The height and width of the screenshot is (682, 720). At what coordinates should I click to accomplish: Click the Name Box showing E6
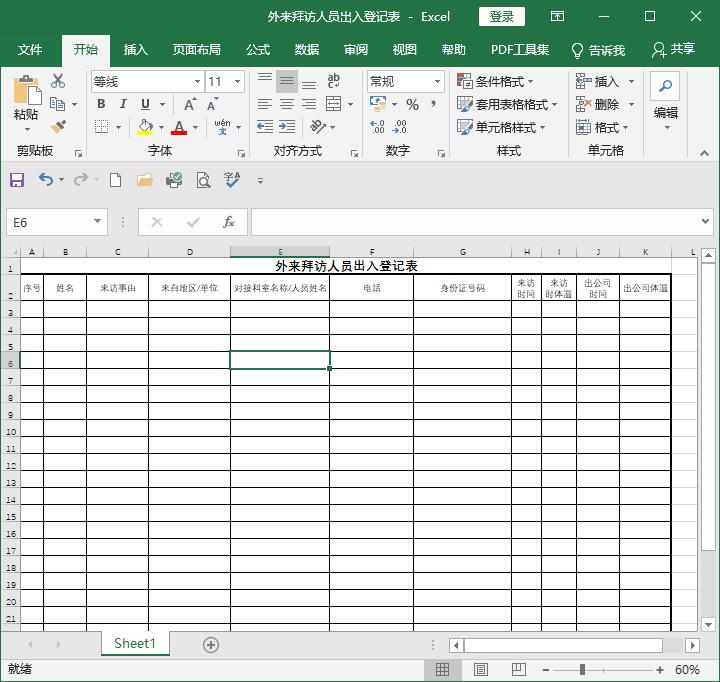pyautogui.click(x=57, y=222)
